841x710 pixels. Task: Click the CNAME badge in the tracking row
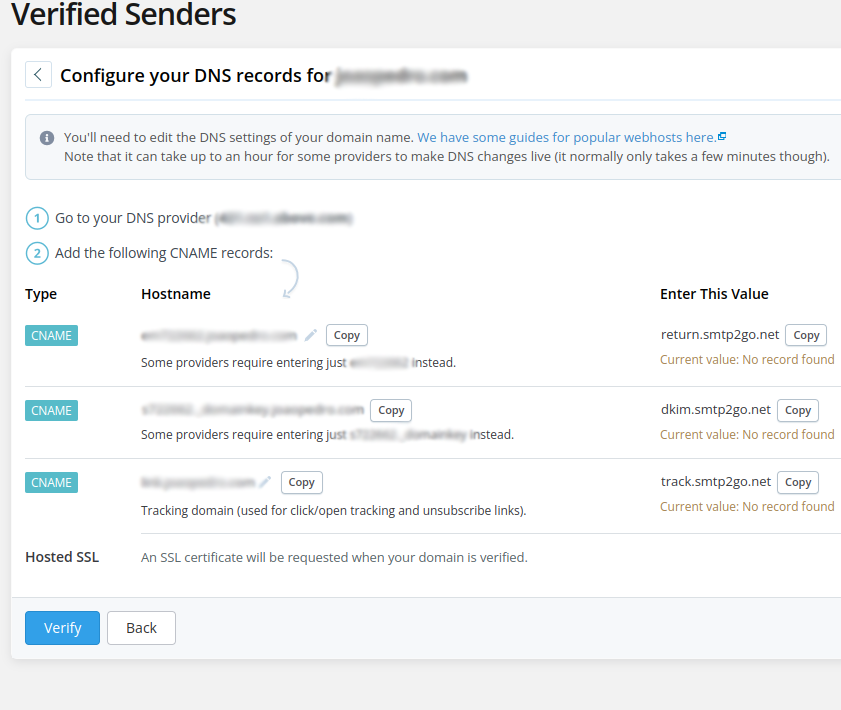pos(51,482)
